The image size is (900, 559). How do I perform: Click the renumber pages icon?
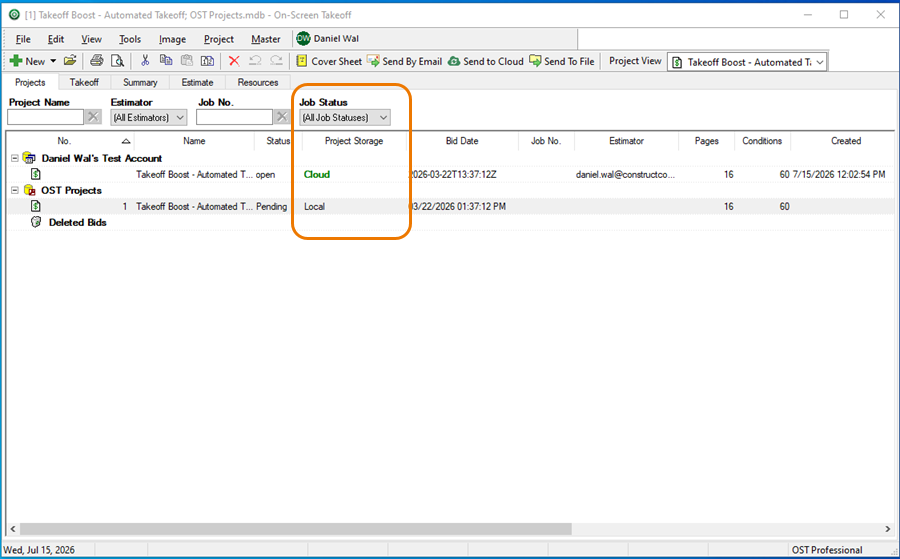coord(207,61)
